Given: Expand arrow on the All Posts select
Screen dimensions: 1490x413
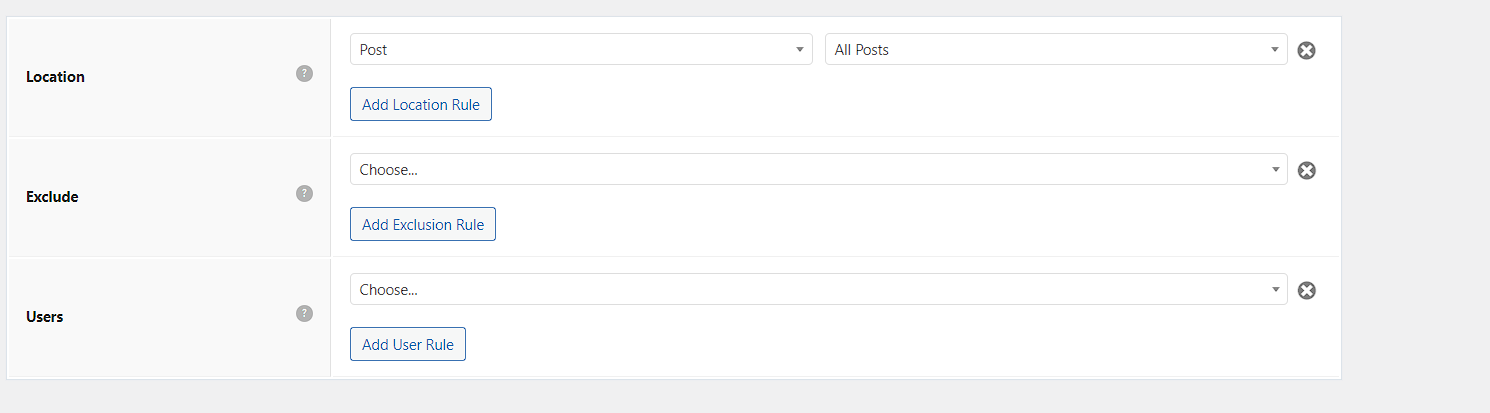Looking at the screenshot, I should (1275, 49).
